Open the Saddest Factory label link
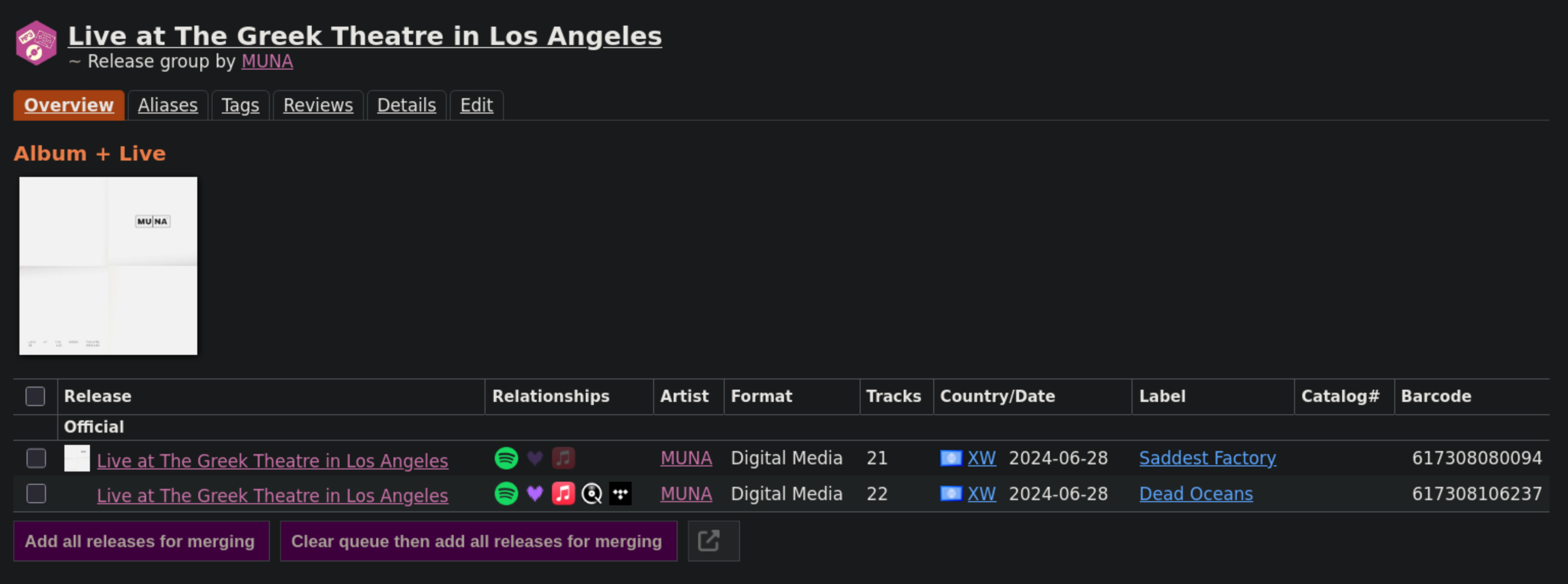1568x584 pixels. point(1207,458)
